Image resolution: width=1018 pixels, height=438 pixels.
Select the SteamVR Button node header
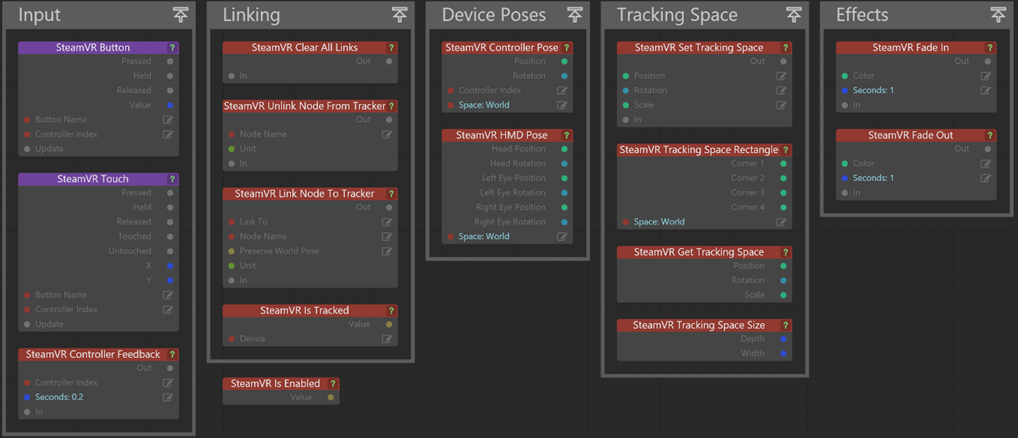[x=98, y=48]
